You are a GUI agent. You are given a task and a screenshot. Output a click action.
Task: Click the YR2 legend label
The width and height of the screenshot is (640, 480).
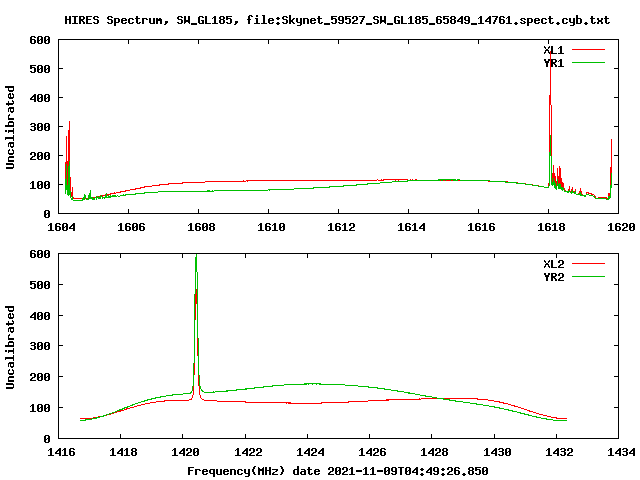(x=553, y=277)
